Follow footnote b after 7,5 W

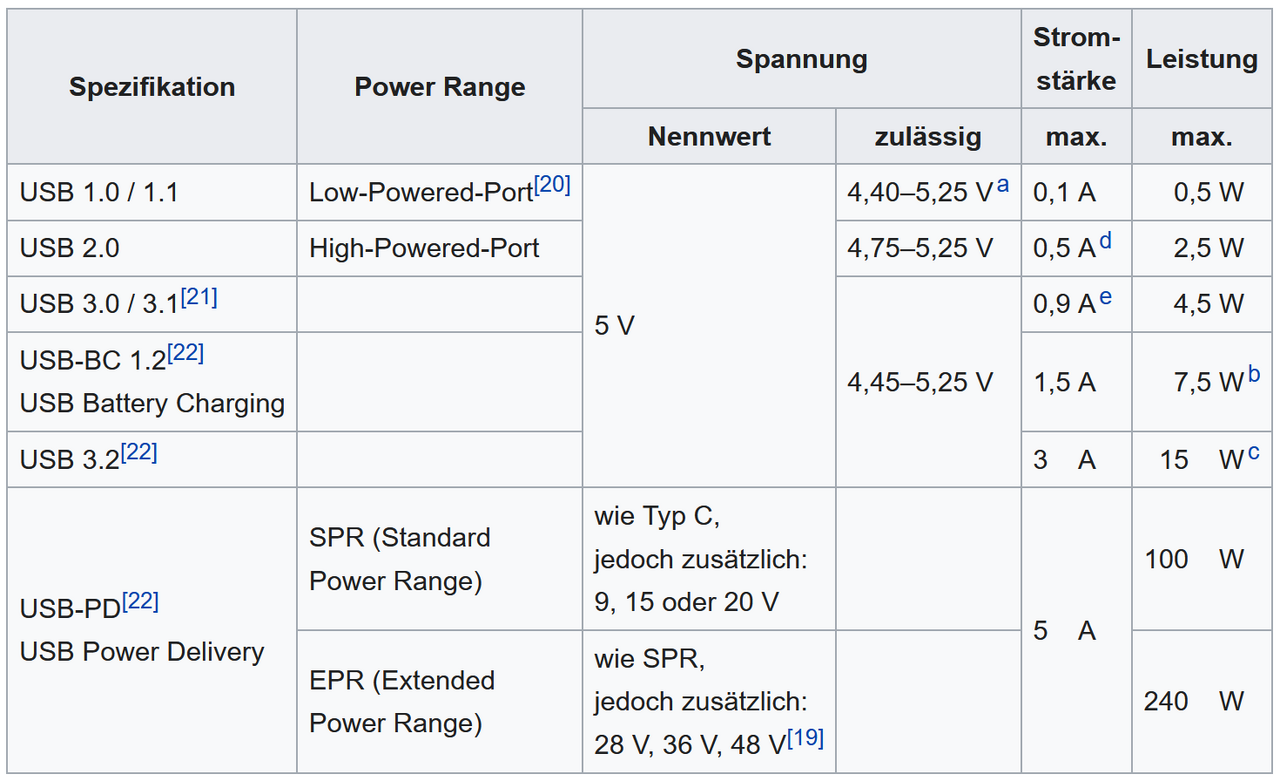pos(1253,376)
